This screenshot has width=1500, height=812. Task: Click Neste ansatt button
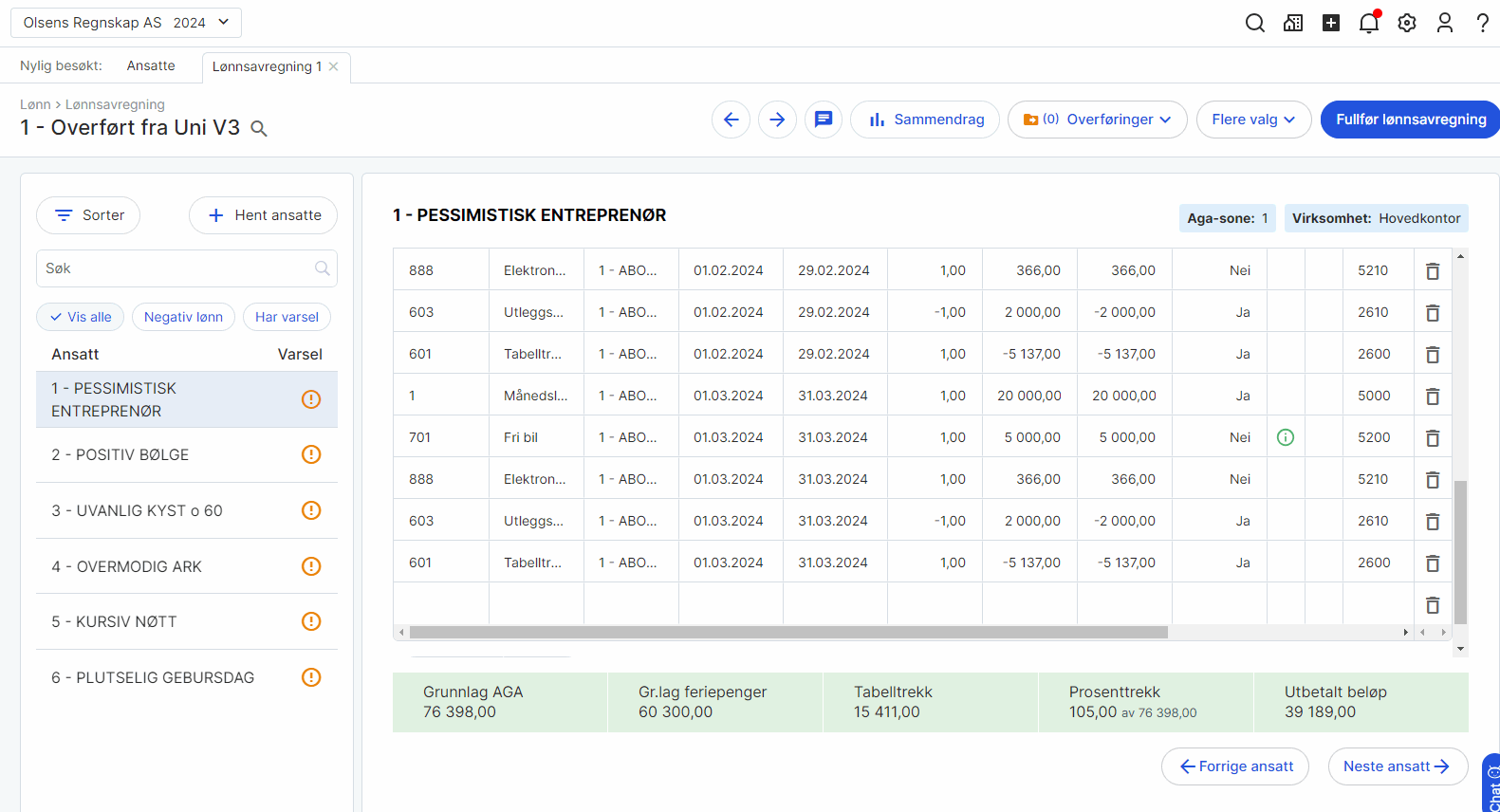click(x=1398, y=766)
